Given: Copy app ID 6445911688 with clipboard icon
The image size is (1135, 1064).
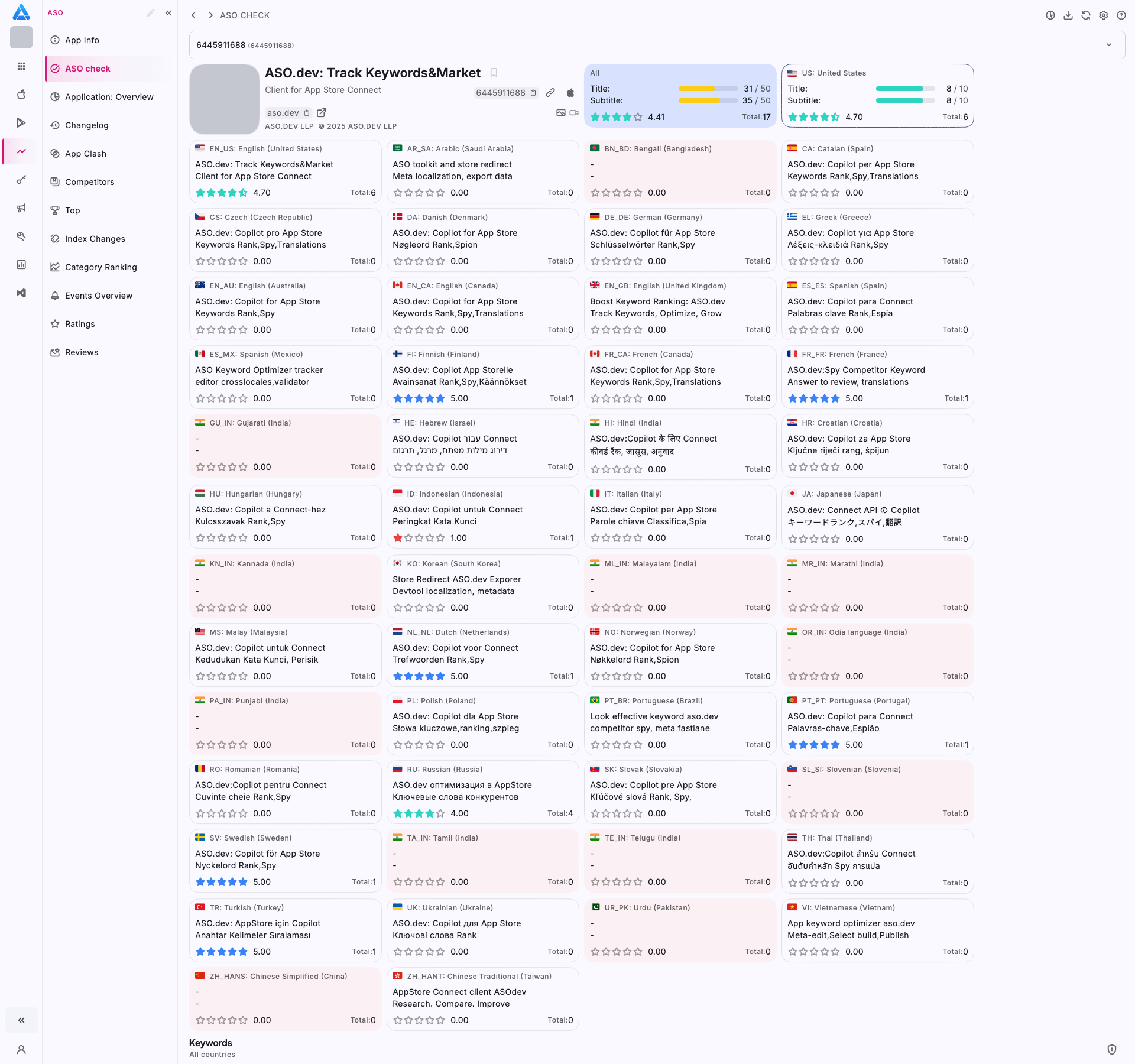Looking at the screenshot, I should tap(533, 93).
